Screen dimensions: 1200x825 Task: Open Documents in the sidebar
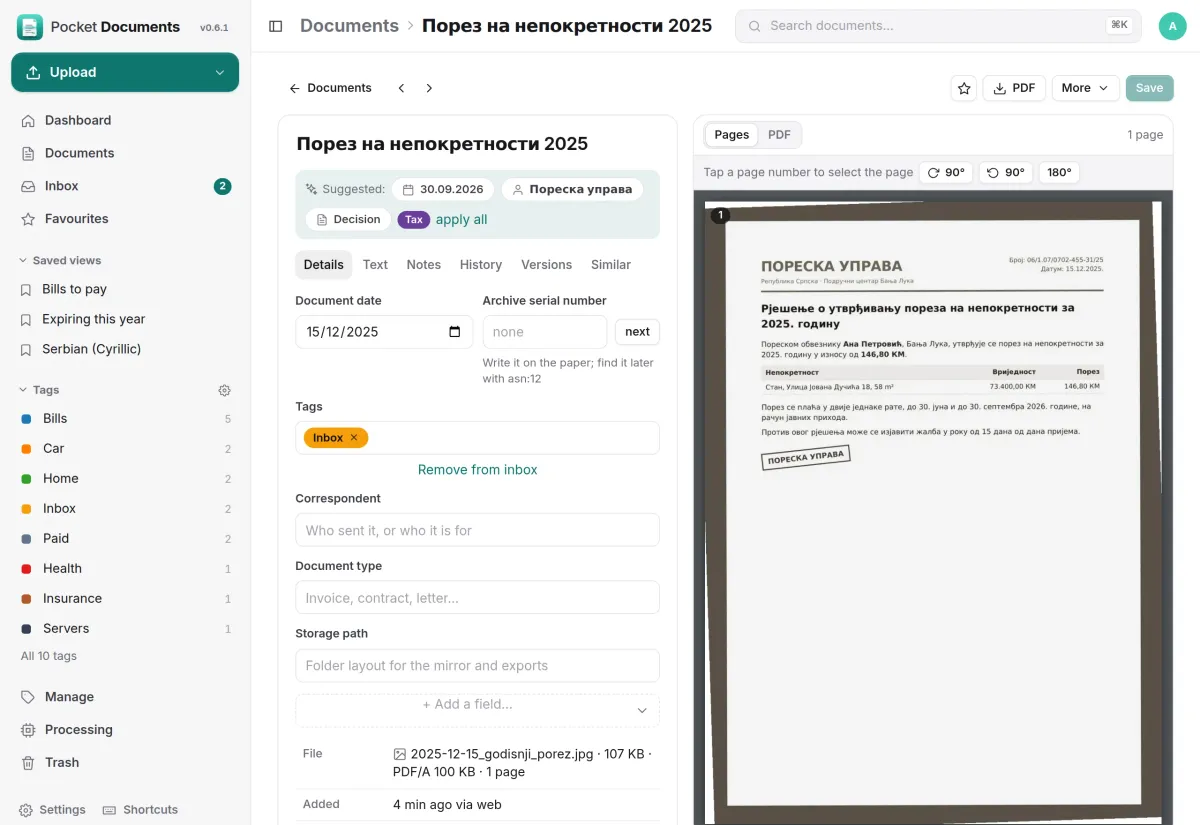tap(125, 153)
